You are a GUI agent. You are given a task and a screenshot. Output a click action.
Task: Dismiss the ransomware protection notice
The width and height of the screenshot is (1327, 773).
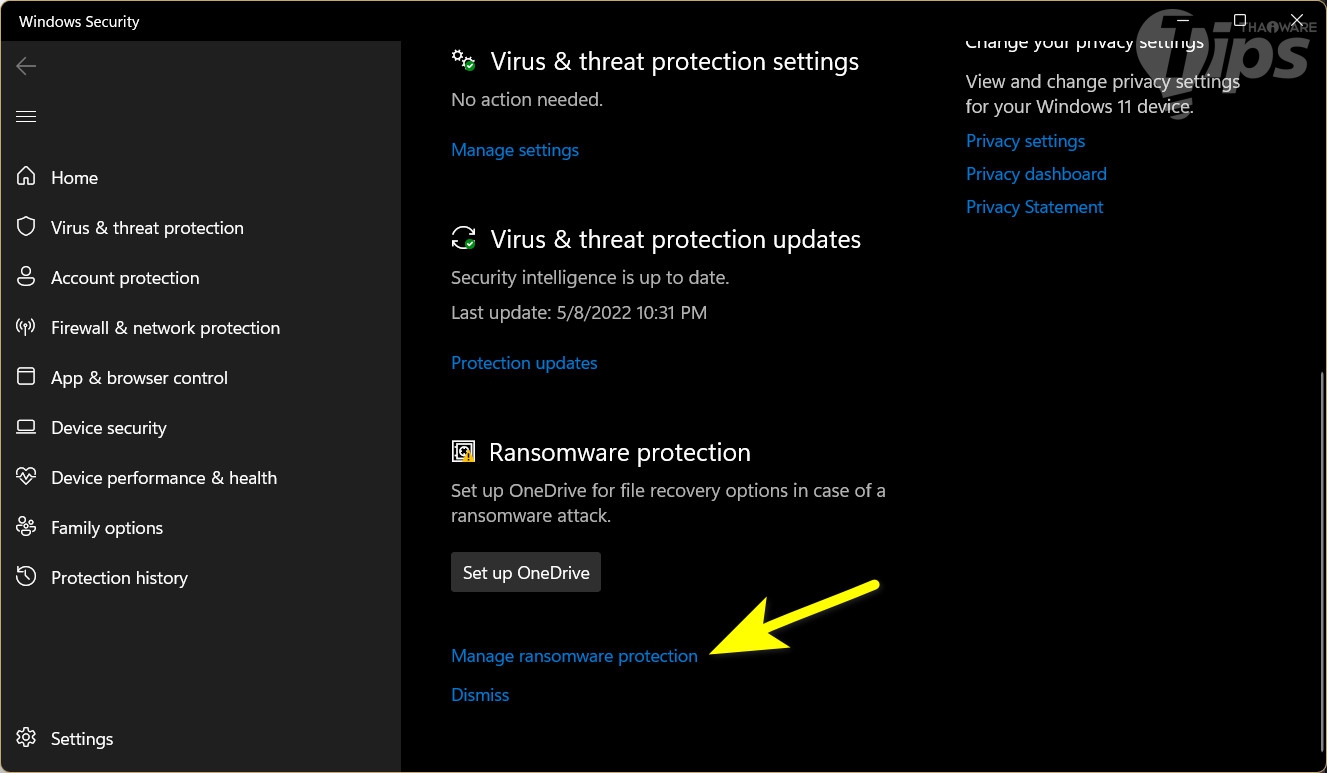coord(480,695)
